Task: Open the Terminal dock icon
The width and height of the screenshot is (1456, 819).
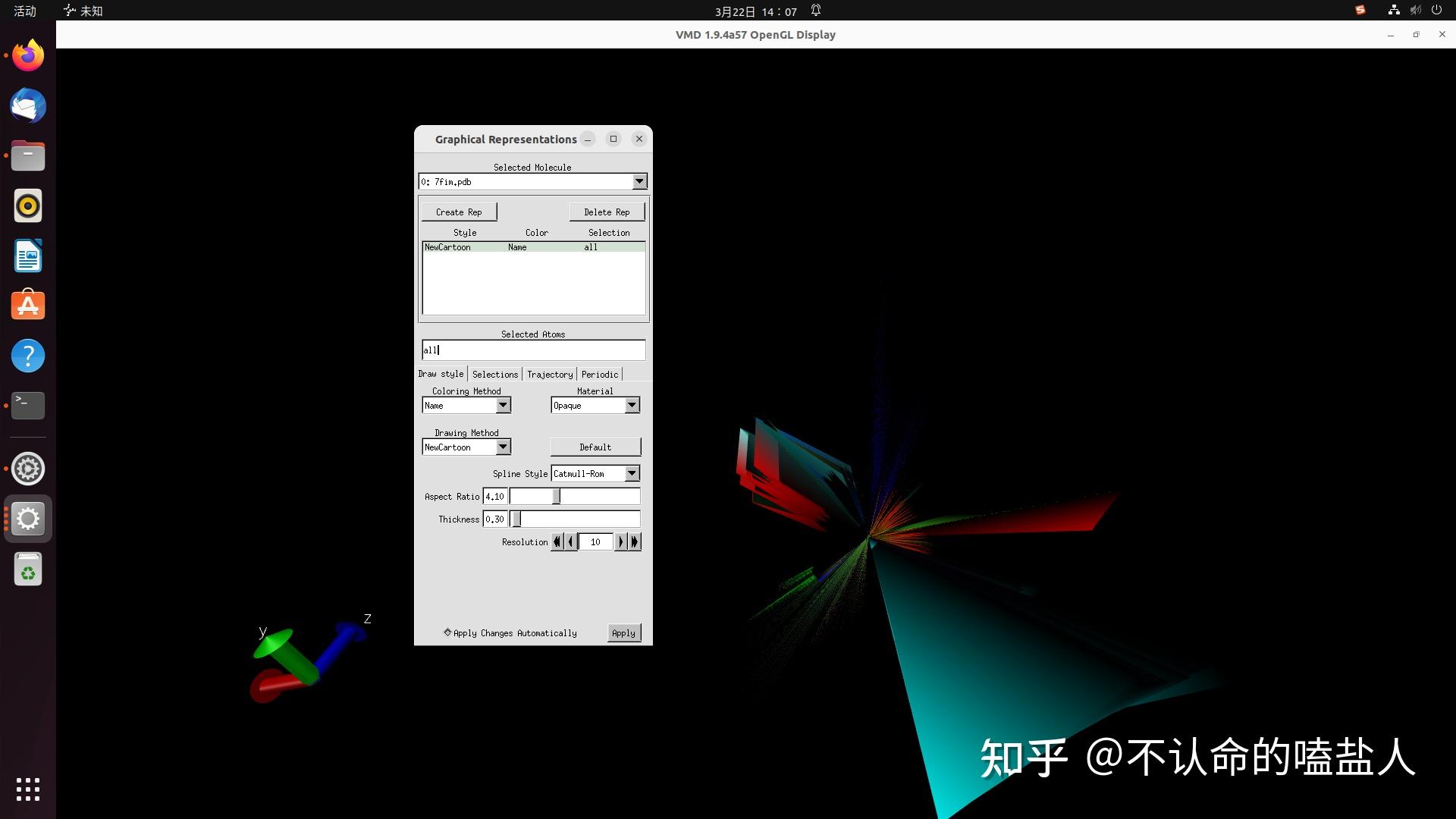Action: coord(28,405)
